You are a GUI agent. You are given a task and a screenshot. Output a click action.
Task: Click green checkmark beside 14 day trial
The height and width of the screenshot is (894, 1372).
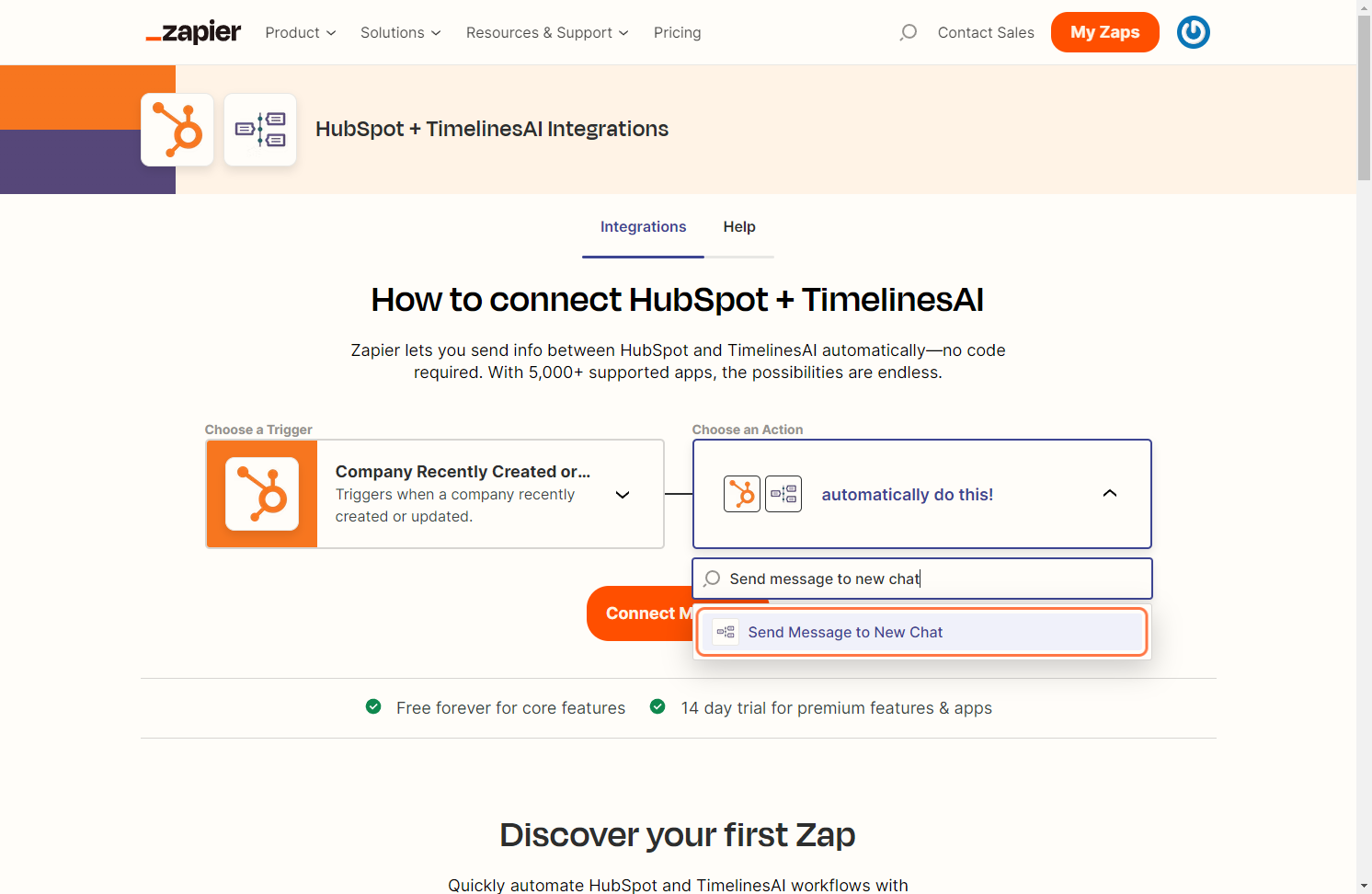tap(657, 706)
